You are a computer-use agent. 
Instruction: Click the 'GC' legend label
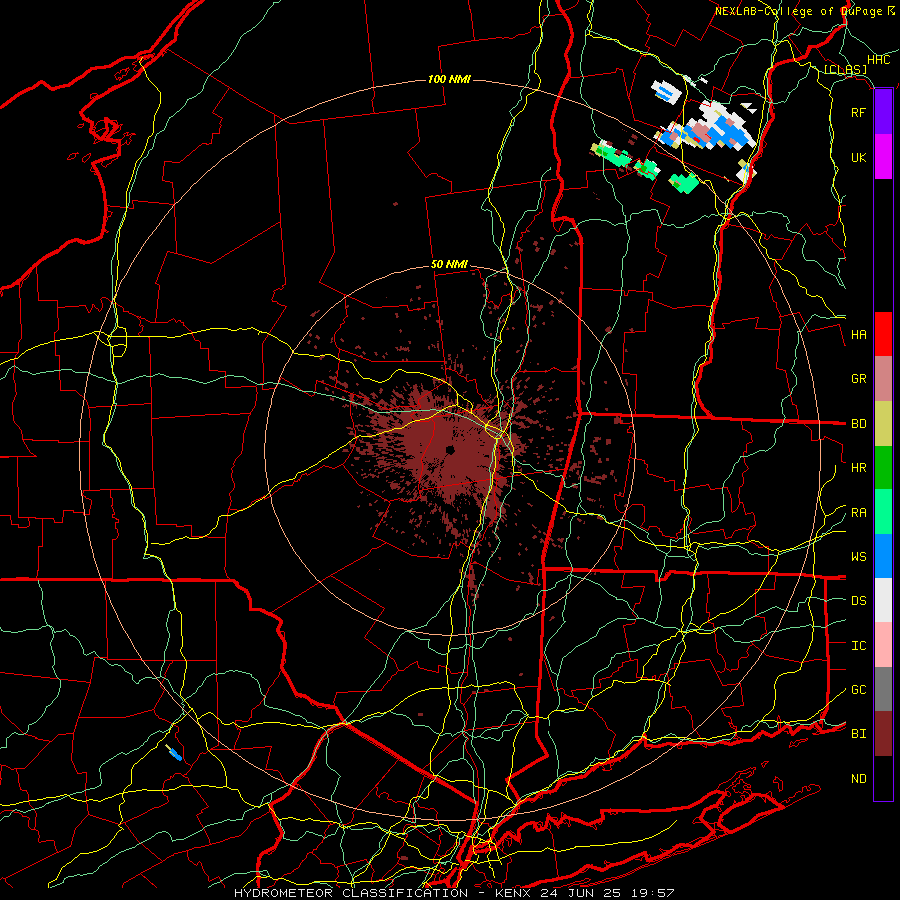[859, 690]
